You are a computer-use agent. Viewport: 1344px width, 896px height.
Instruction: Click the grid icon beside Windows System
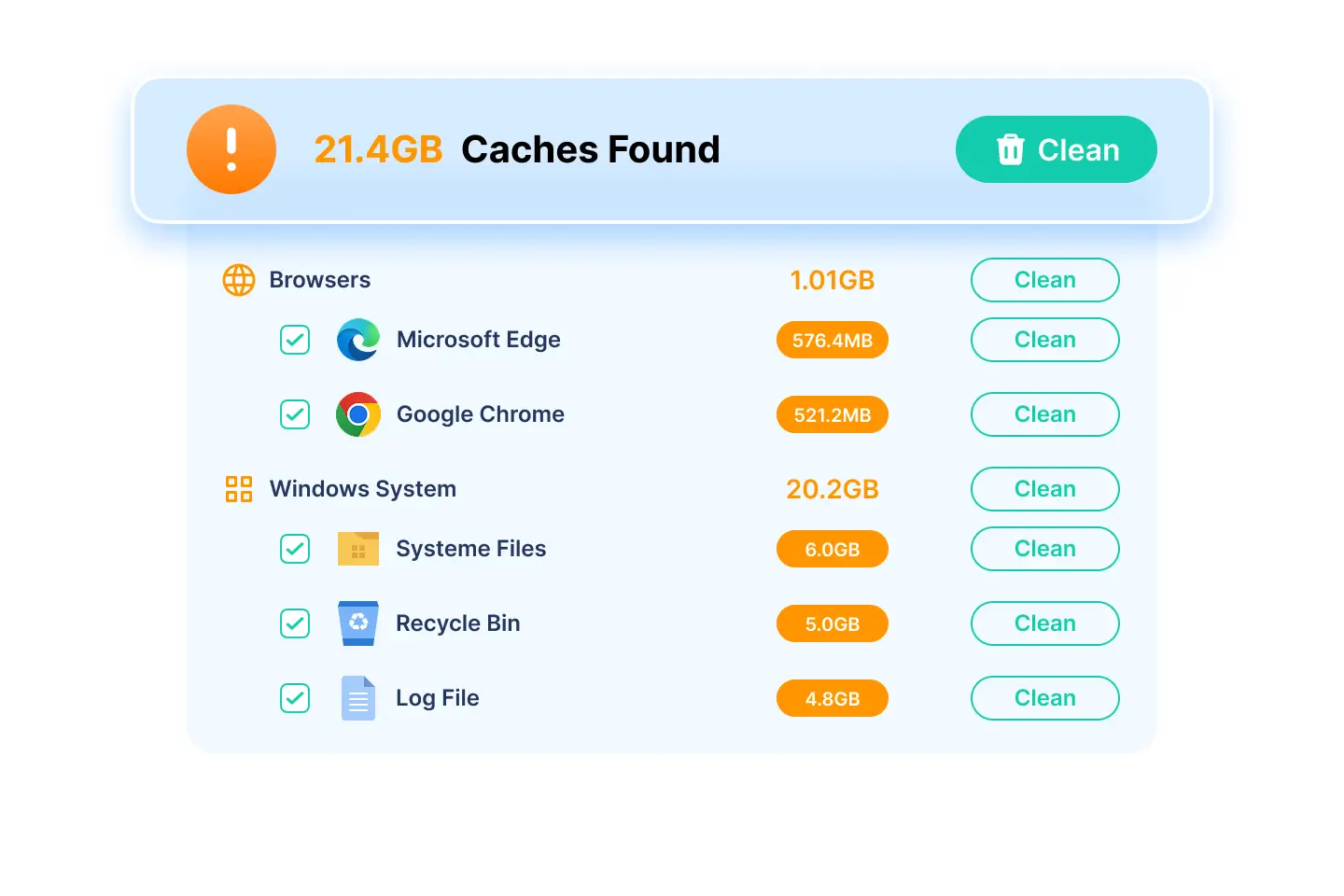239,489
